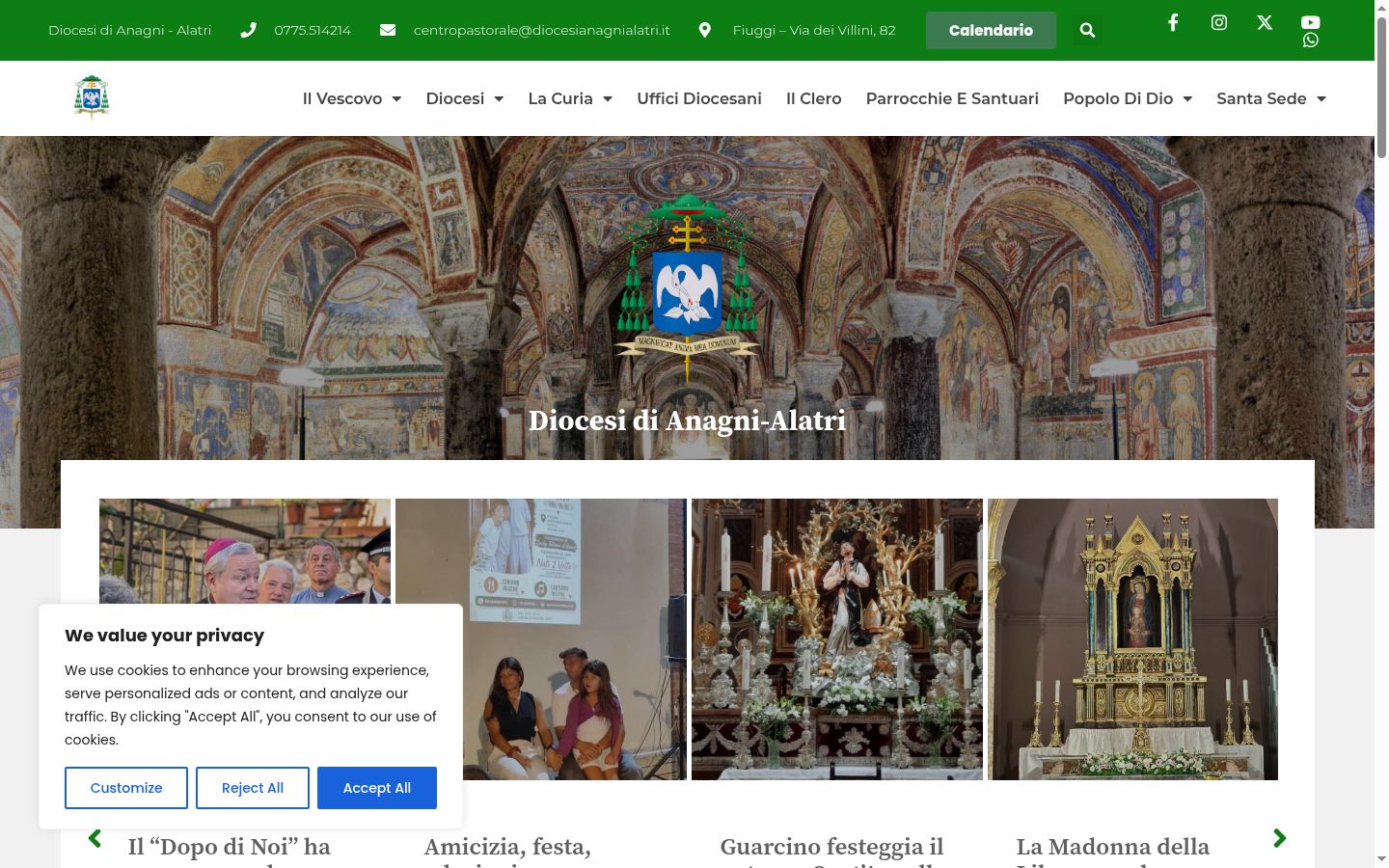The width and height of the screenshot is (1389, 868).
Task: Open the golden Madonna altar photo thumbnail
Action: pyautogui.click(x=1132, y=639)
